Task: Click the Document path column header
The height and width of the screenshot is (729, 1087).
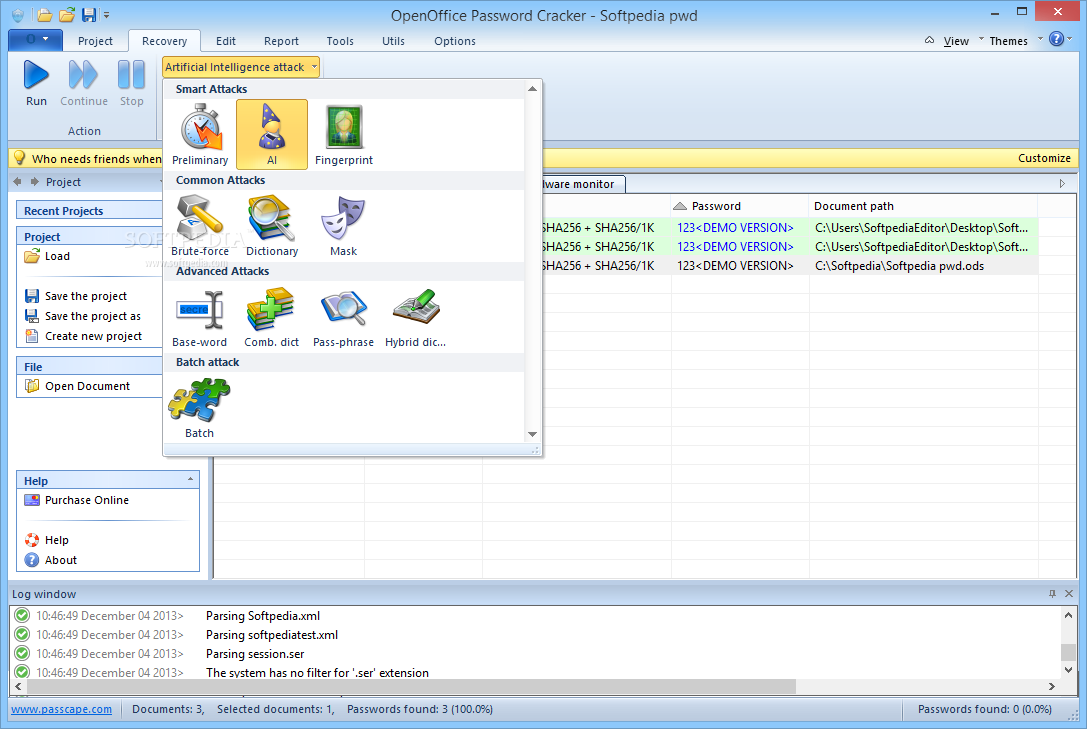Action: [x=923, y=206]
